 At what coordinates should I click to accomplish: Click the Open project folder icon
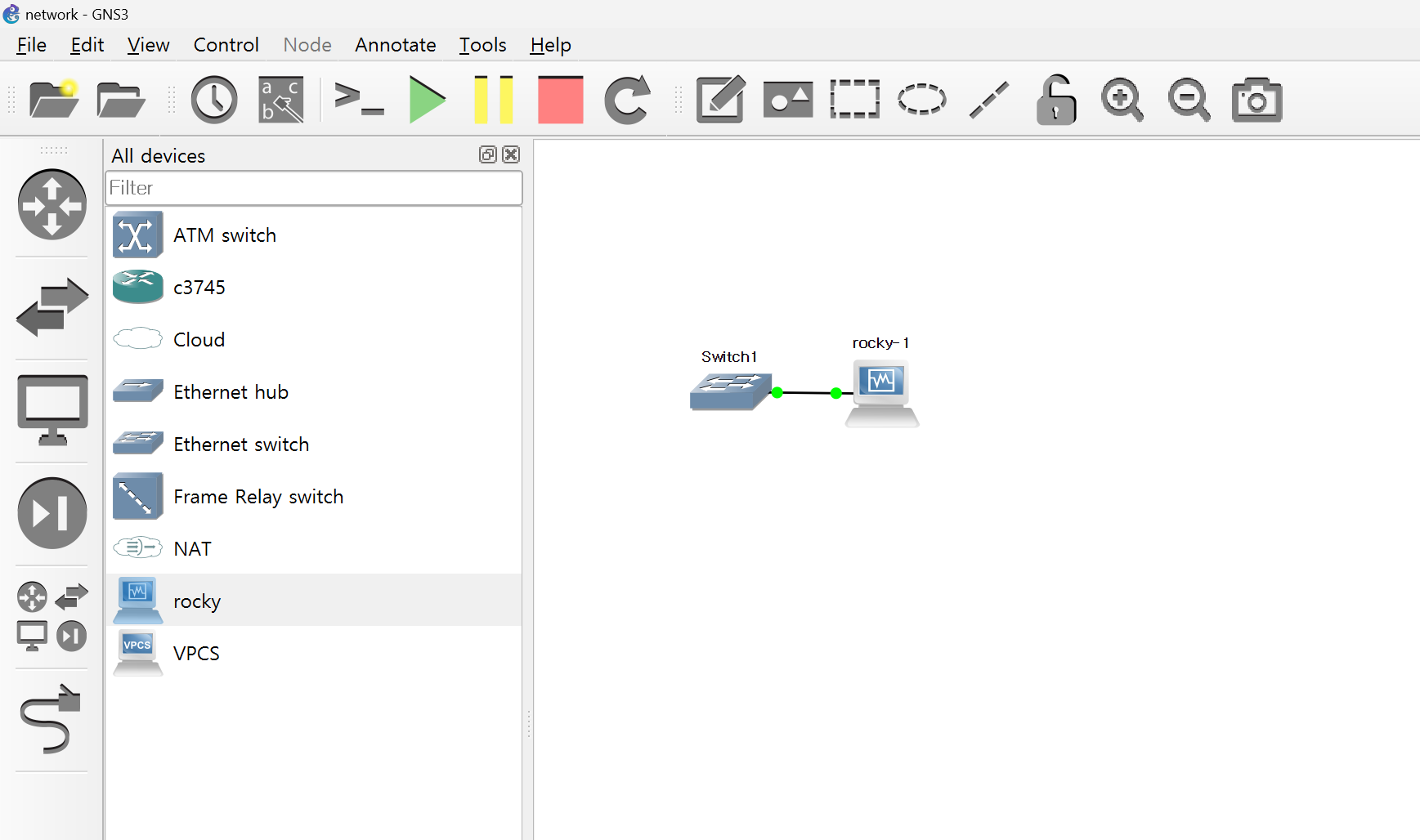point(120,100)
